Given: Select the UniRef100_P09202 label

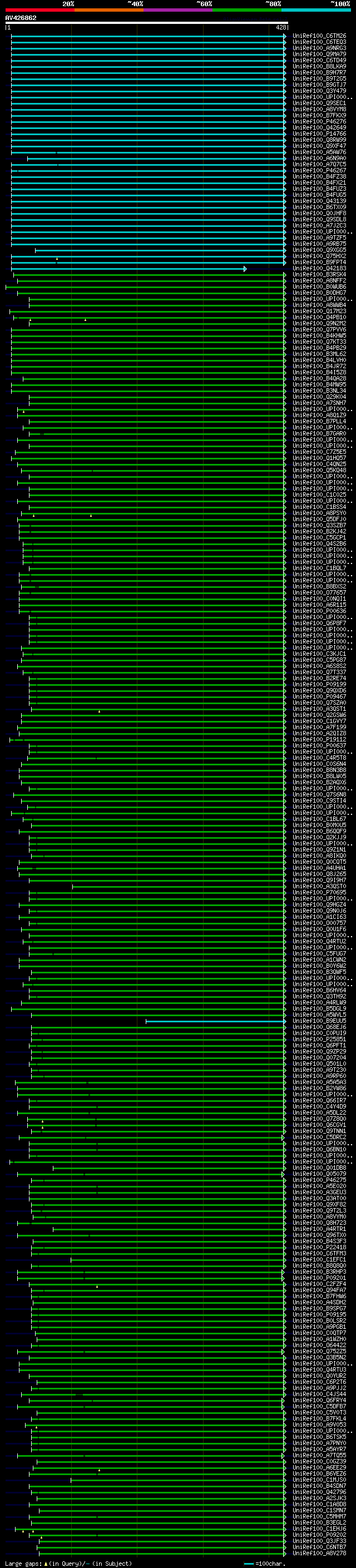Looking at the screenshot, I should pos(319,1535).
